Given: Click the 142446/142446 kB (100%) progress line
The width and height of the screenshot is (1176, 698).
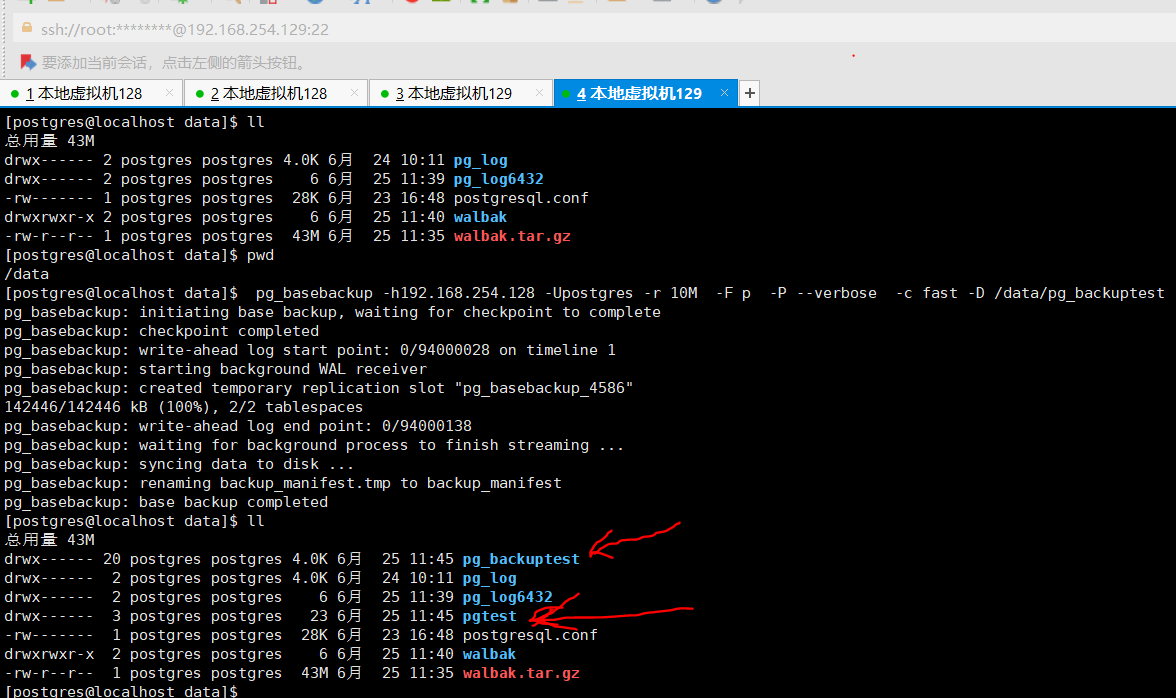Looking at the screenshot, I should point(183,407).
